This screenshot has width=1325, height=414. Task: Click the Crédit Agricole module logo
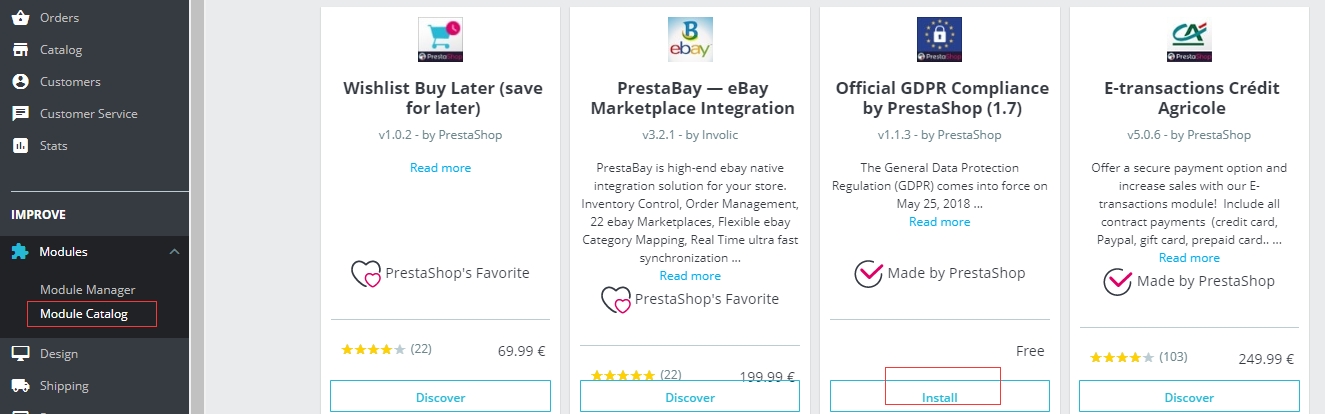click(1189, 39)
